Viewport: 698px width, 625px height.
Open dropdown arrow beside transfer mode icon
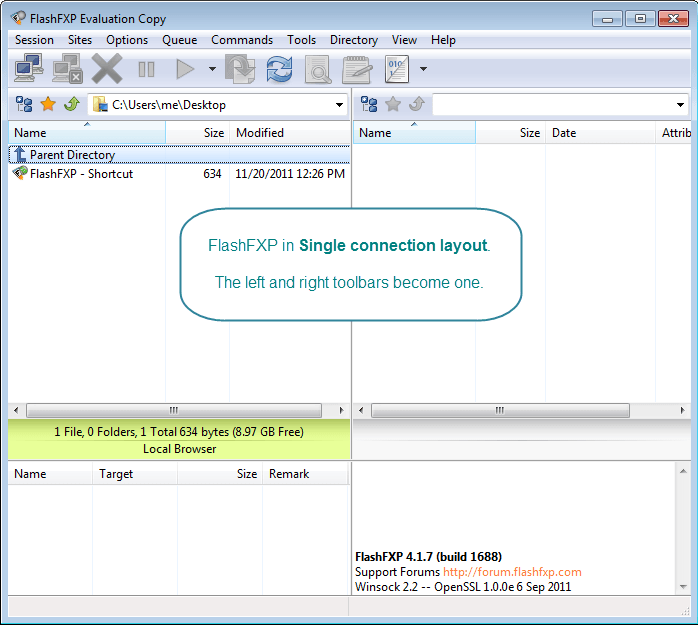[423, 69]
